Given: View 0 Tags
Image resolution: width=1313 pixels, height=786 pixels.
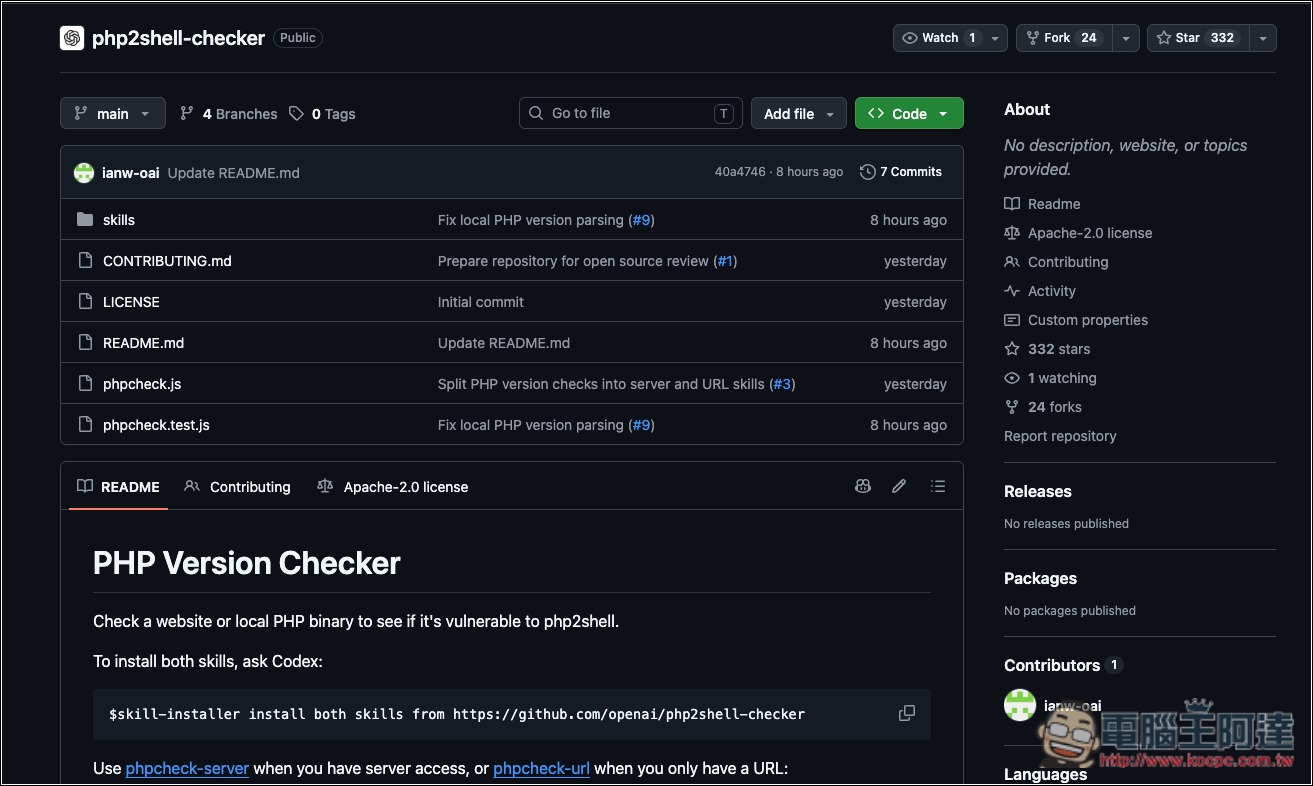Looking at the screenshot, I should tap(322, 114).
